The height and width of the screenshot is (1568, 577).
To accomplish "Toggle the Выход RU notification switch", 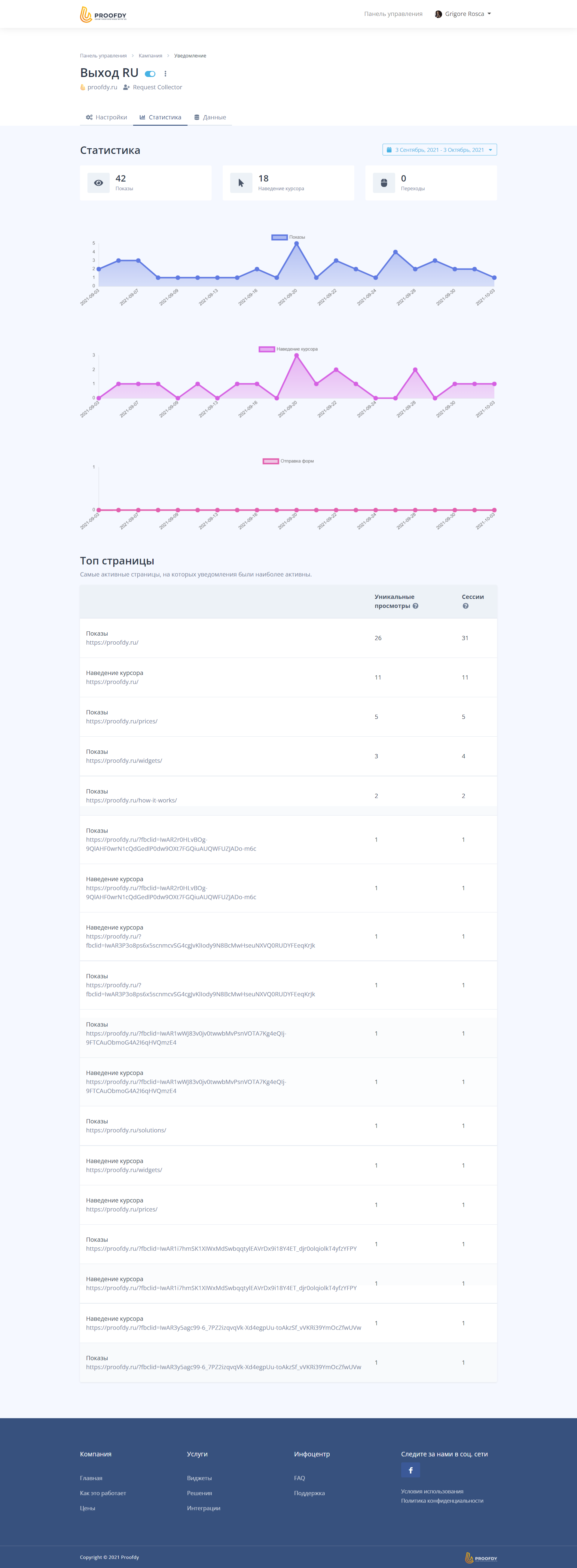I will tap(150, 74).
